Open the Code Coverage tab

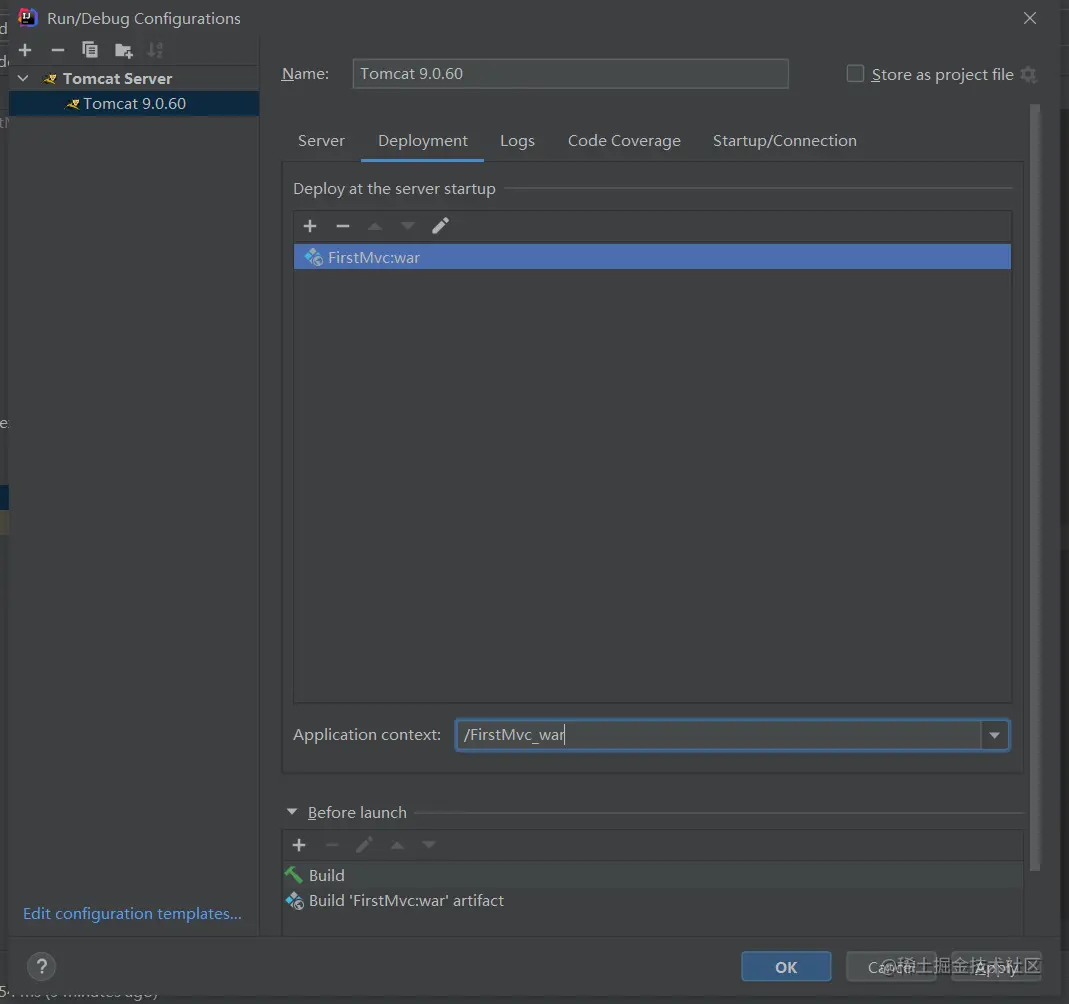point(624,140)
